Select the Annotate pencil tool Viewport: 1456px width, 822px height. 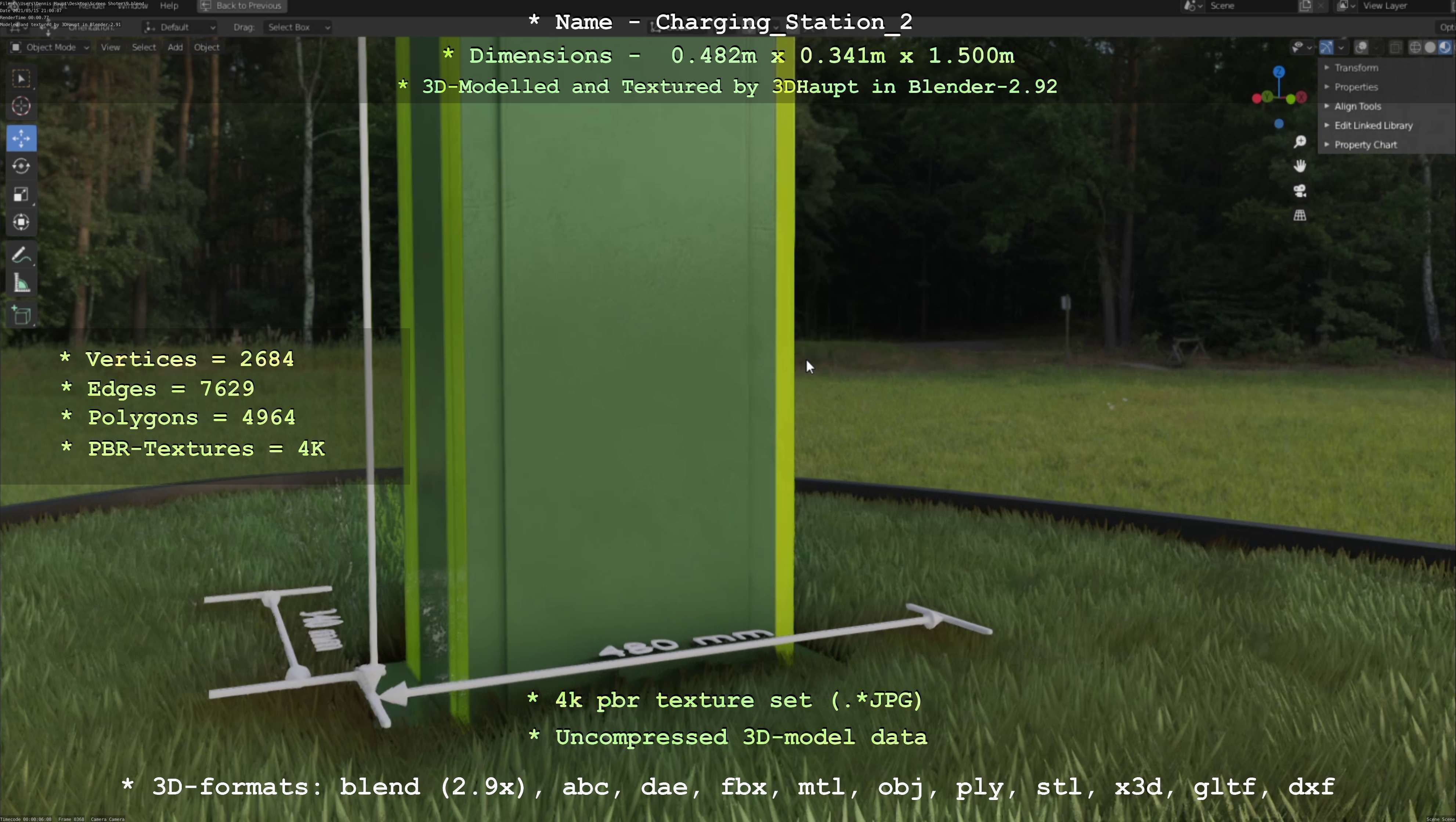click(21, 256)
